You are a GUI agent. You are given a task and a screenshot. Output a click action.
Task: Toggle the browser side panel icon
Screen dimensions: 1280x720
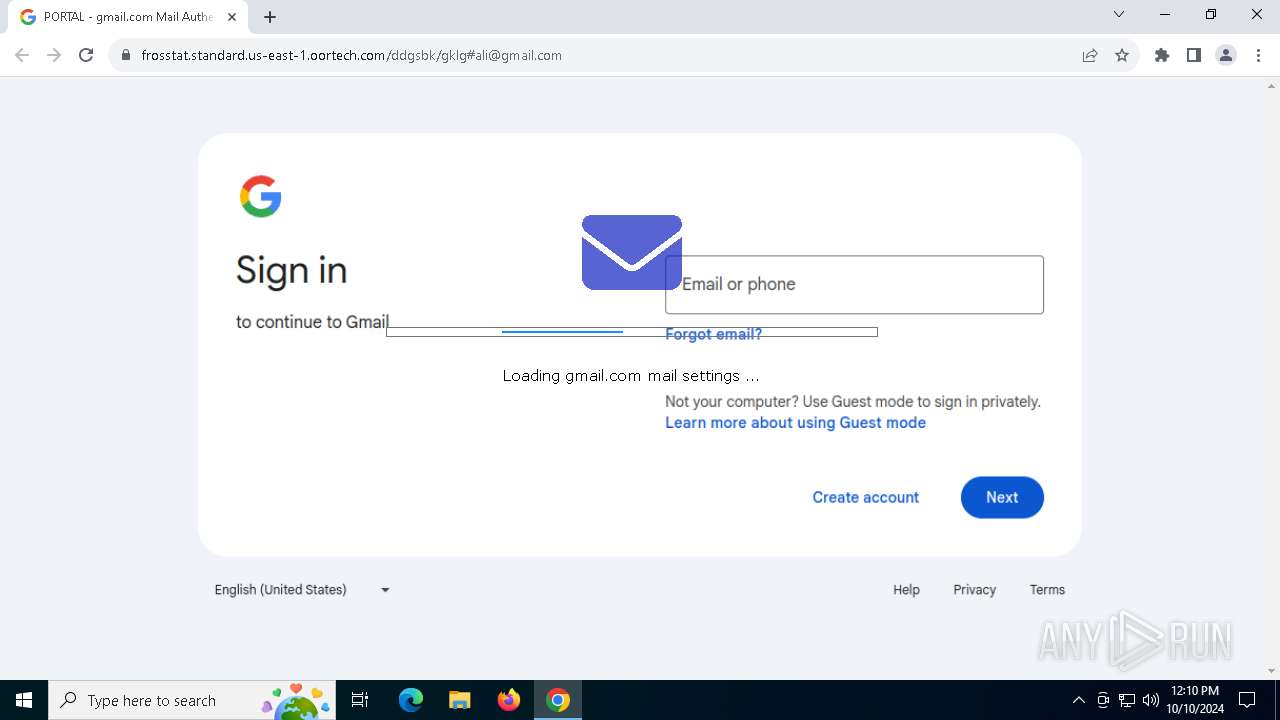1194,55
